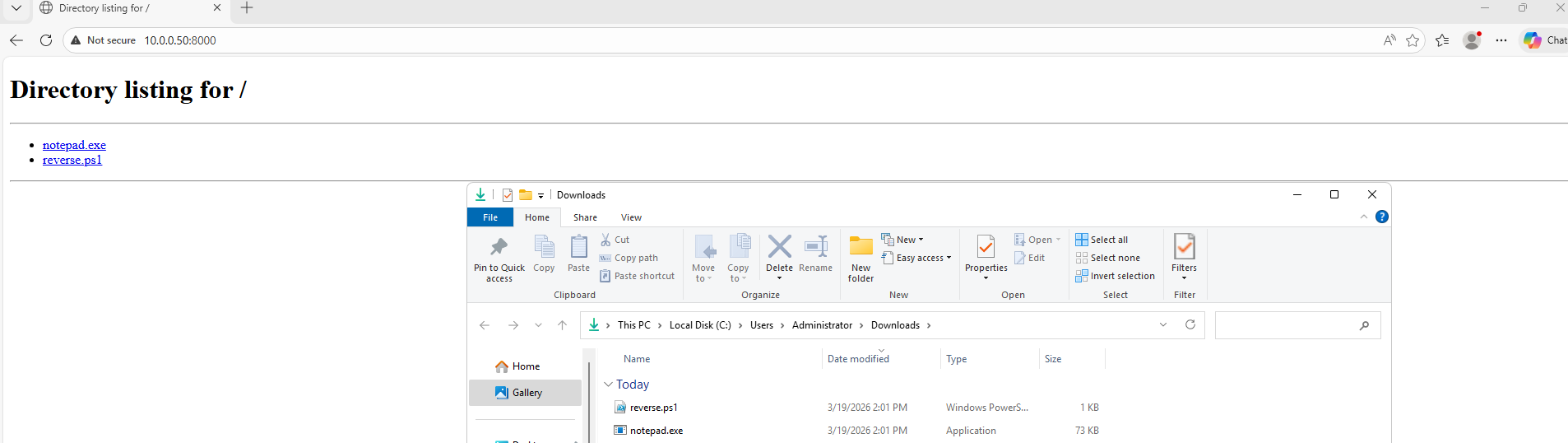The height and width of the screenshot is (443, 1568).
Task: Click Select all in ribbon
Action: [x=1102, y=240]
